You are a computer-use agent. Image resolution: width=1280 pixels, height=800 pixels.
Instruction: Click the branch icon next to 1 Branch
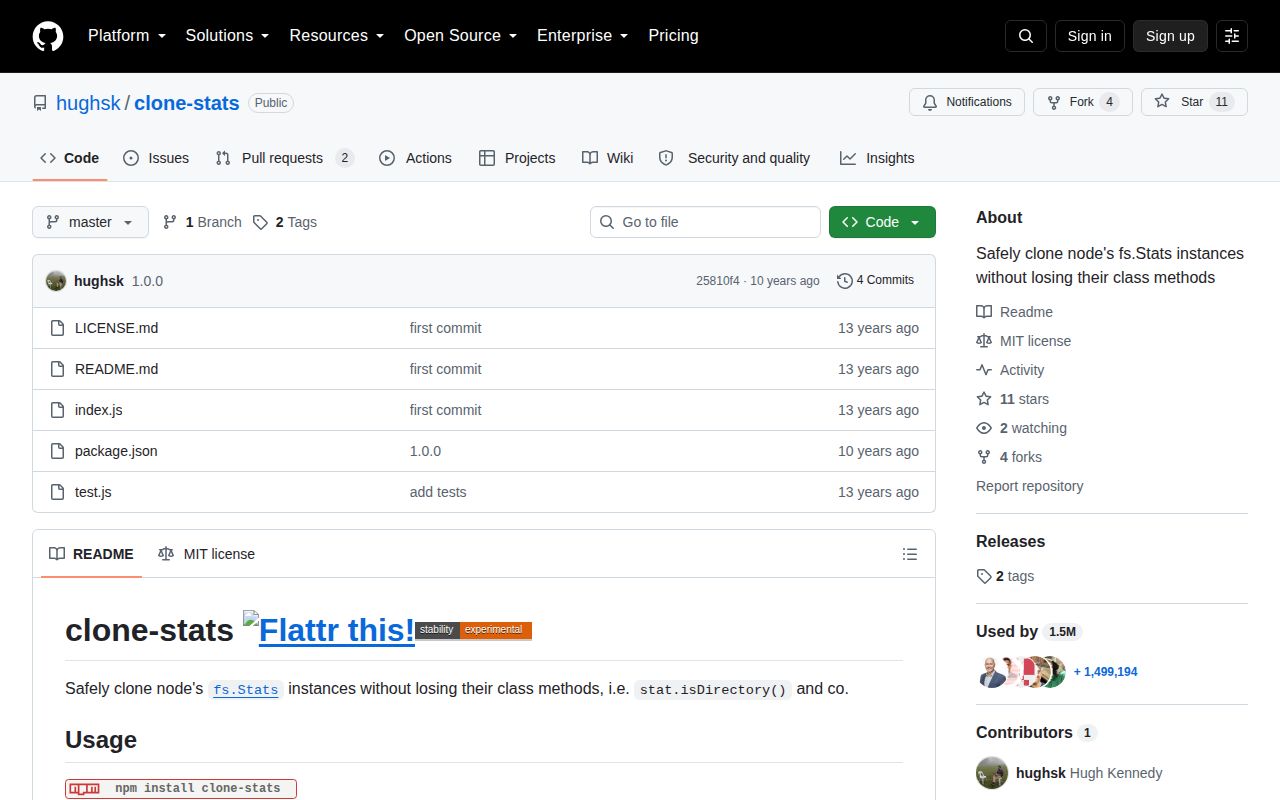coord(170,222)
